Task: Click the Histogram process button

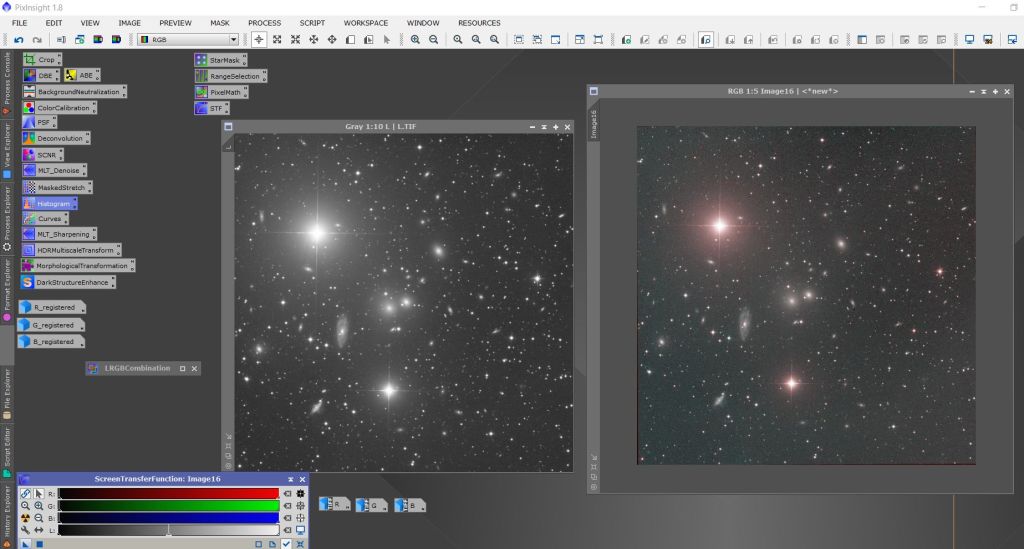Action: click(x=53, y=203)
